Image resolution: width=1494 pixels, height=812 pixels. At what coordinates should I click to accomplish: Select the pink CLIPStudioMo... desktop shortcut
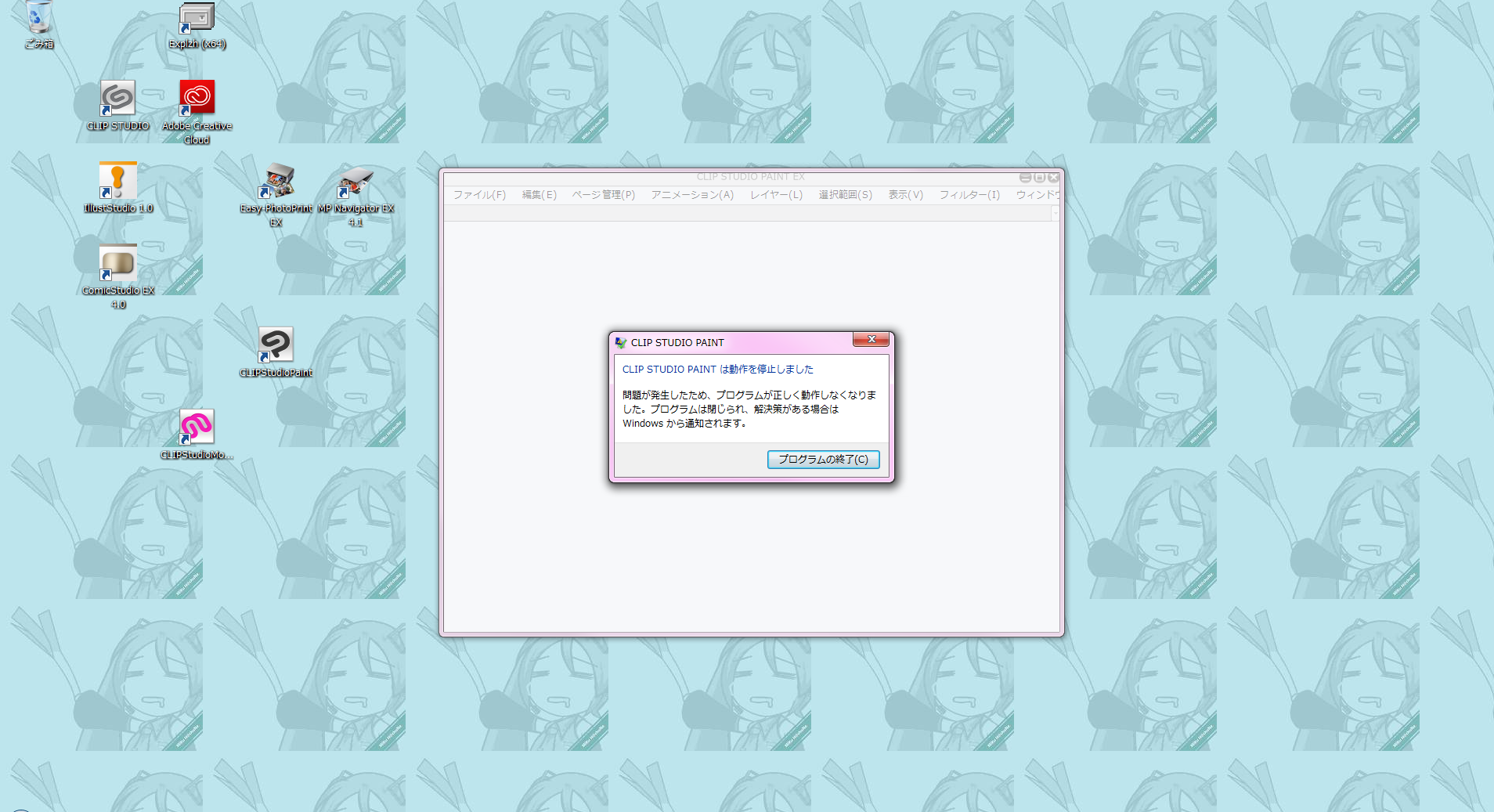point(197,435)
